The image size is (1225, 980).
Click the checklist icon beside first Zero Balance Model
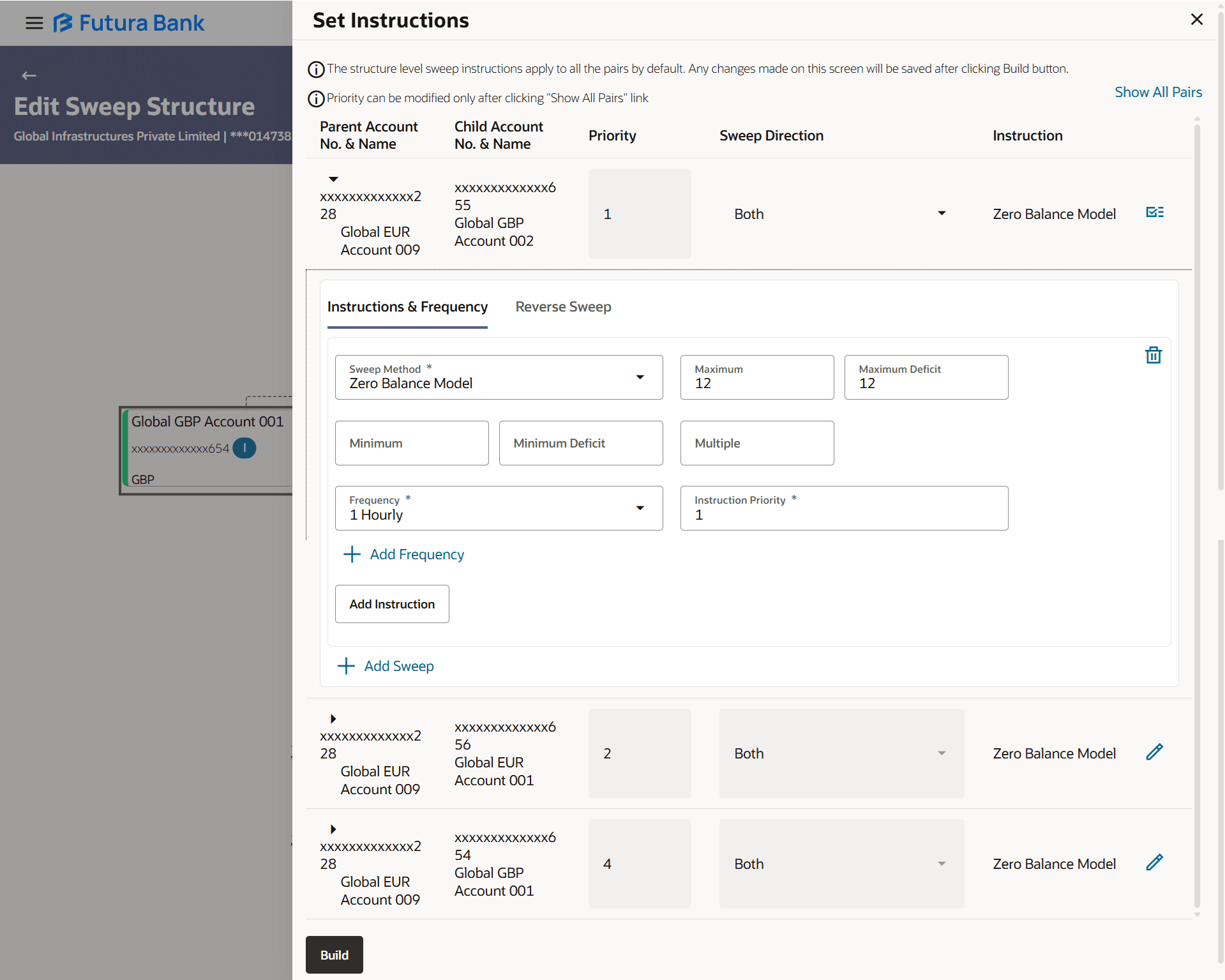pyautogui.click(x=1154, y=213)
